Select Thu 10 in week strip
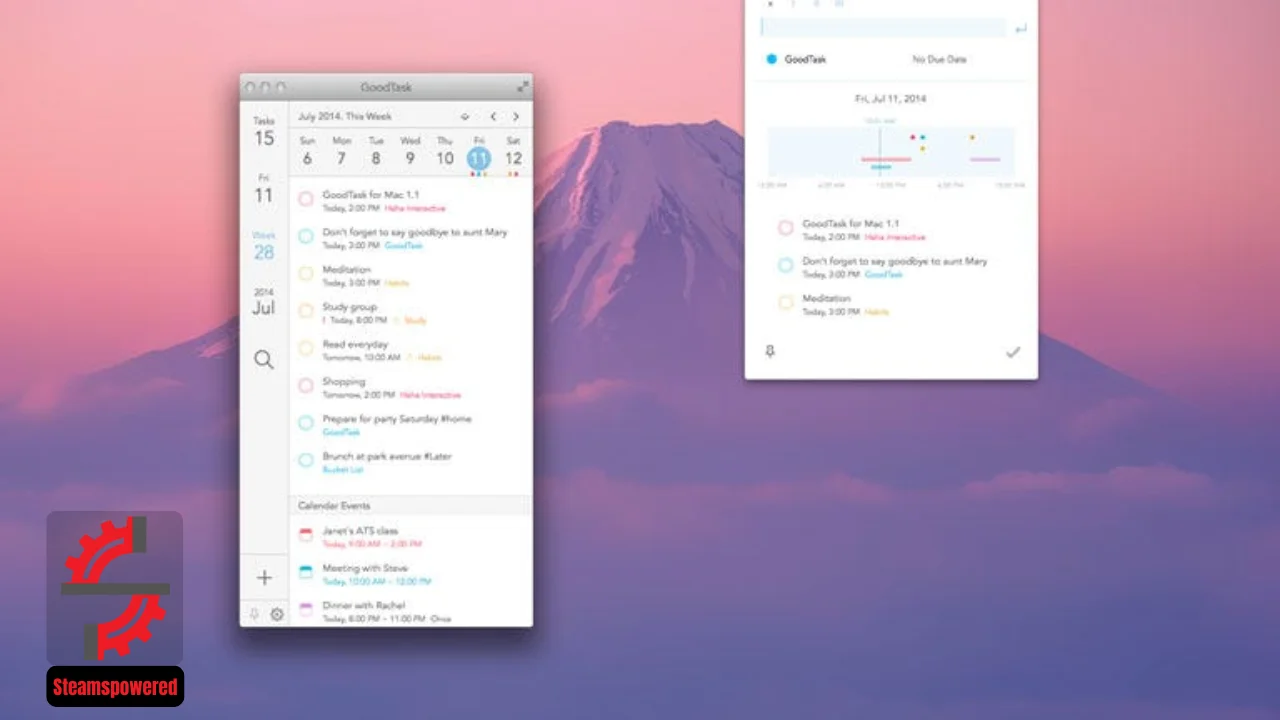Screen dimensions: 1280x720 tap(445, 152)
